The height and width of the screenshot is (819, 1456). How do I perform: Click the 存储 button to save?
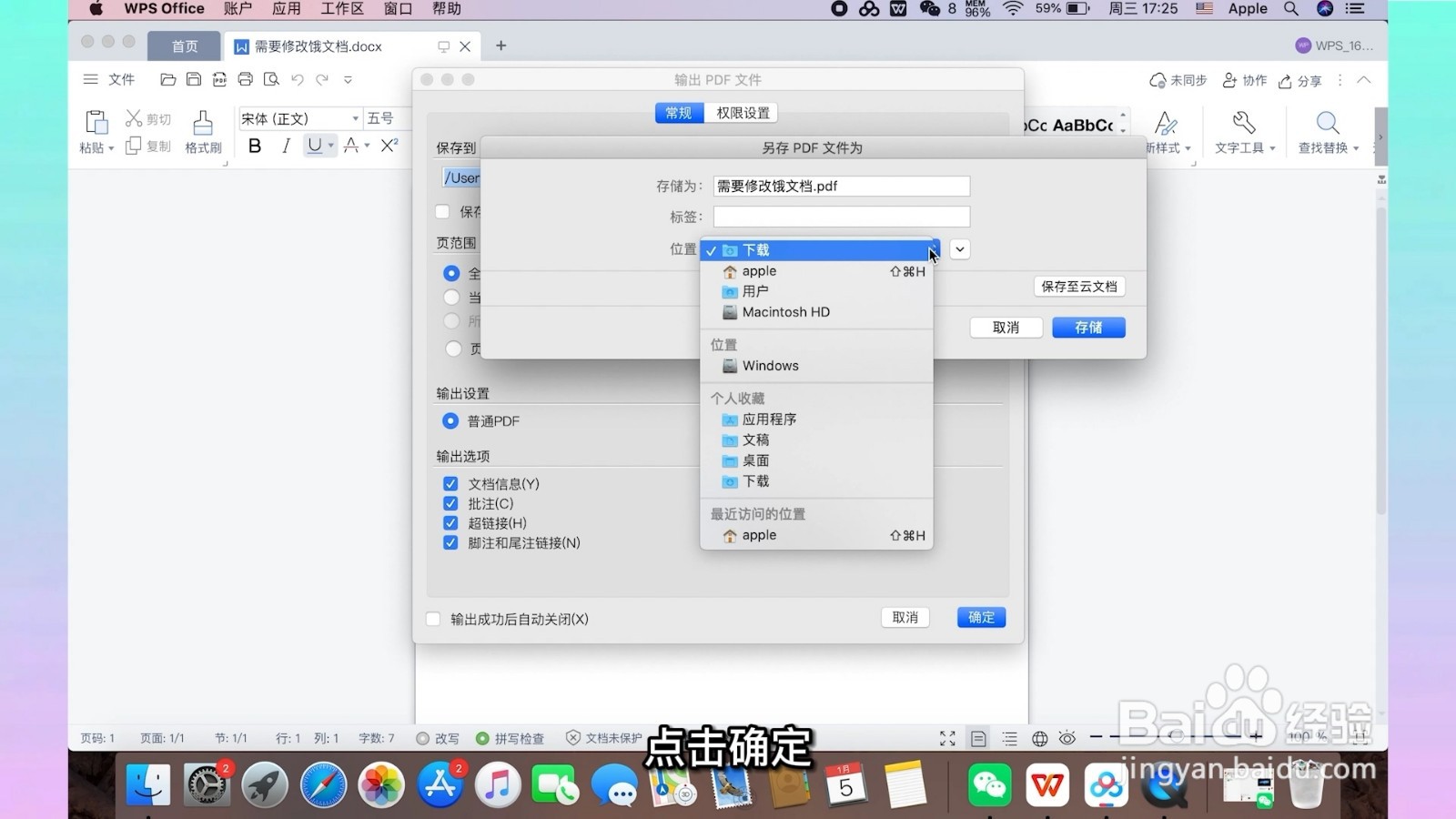click(x=1088, y=327)
